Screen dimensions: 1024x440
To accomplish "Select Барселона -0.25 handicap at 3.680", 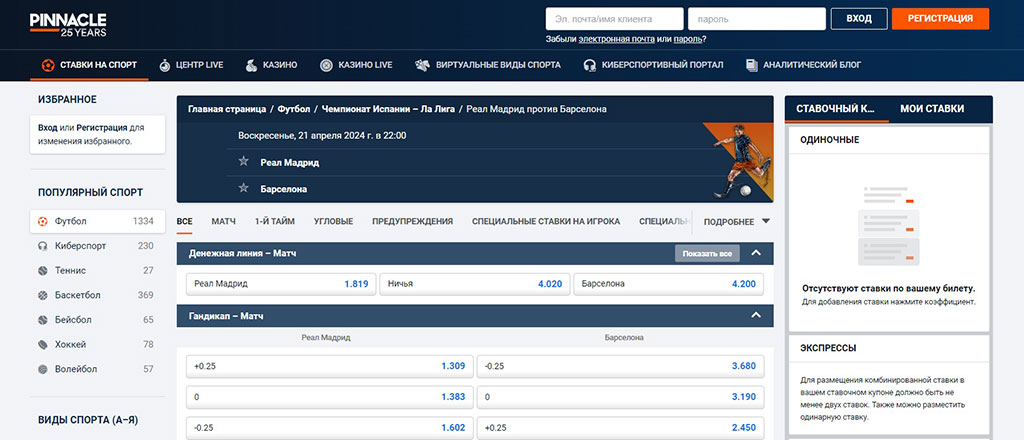I will click(620, 366).
